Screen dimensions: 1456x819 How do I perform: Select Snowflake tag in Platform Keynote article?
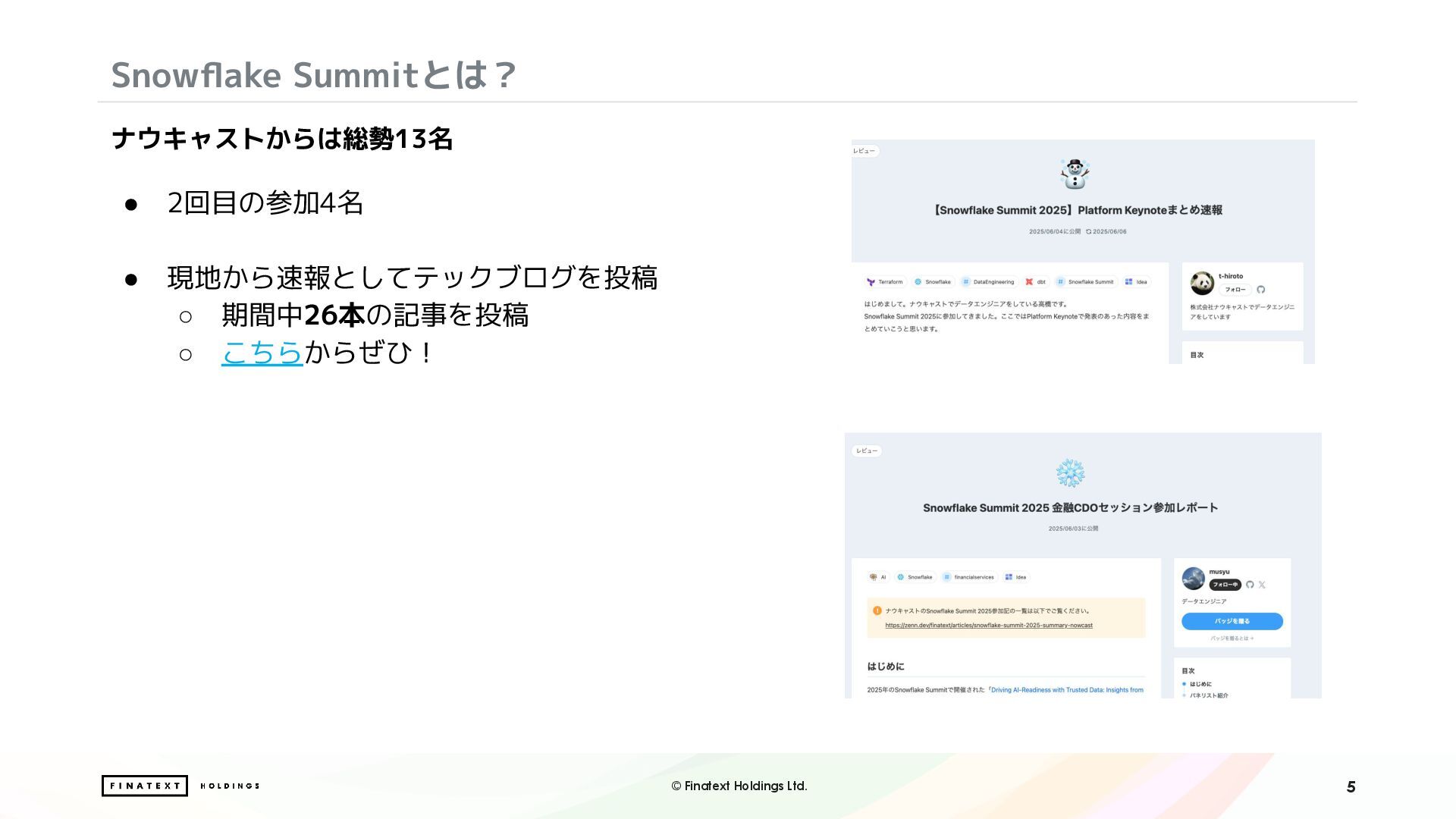933,282
